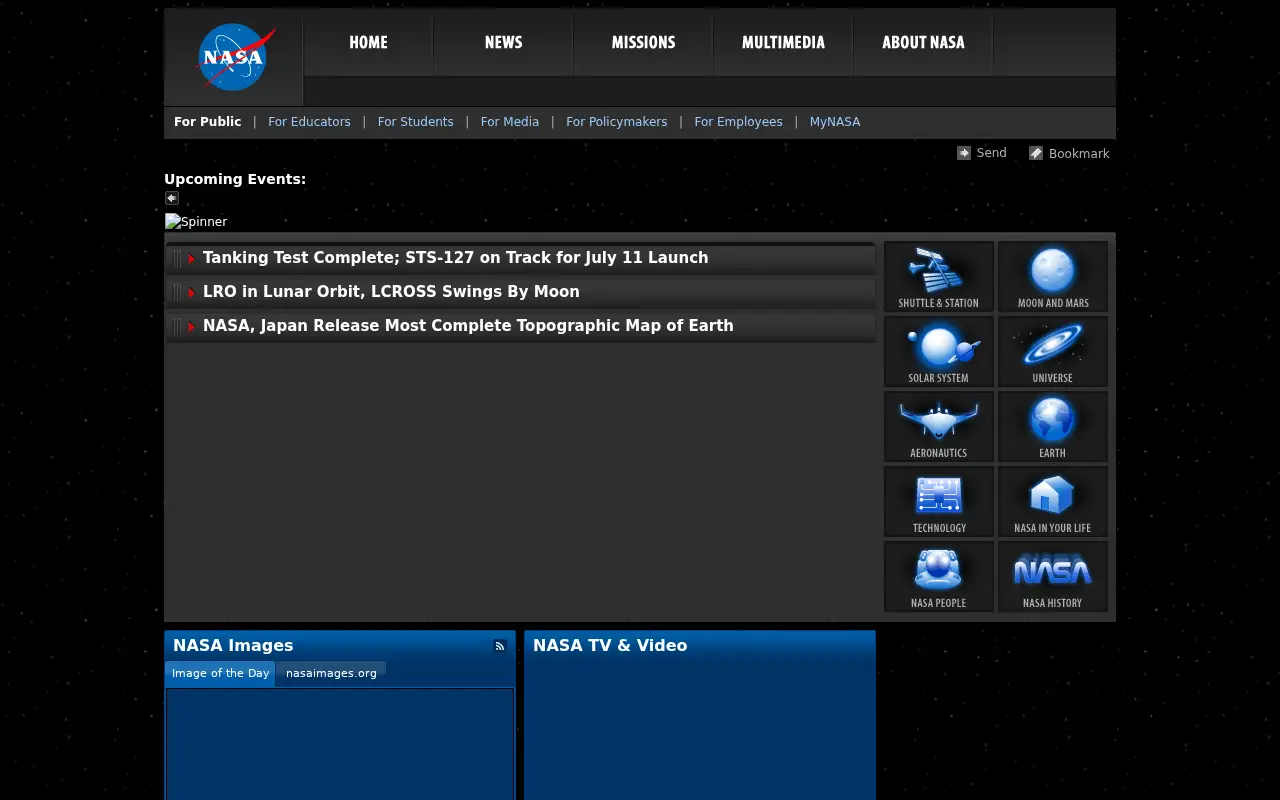Select the Solar System topic icon
Screen dimensions: 1280x800
(x=939, y=352)
